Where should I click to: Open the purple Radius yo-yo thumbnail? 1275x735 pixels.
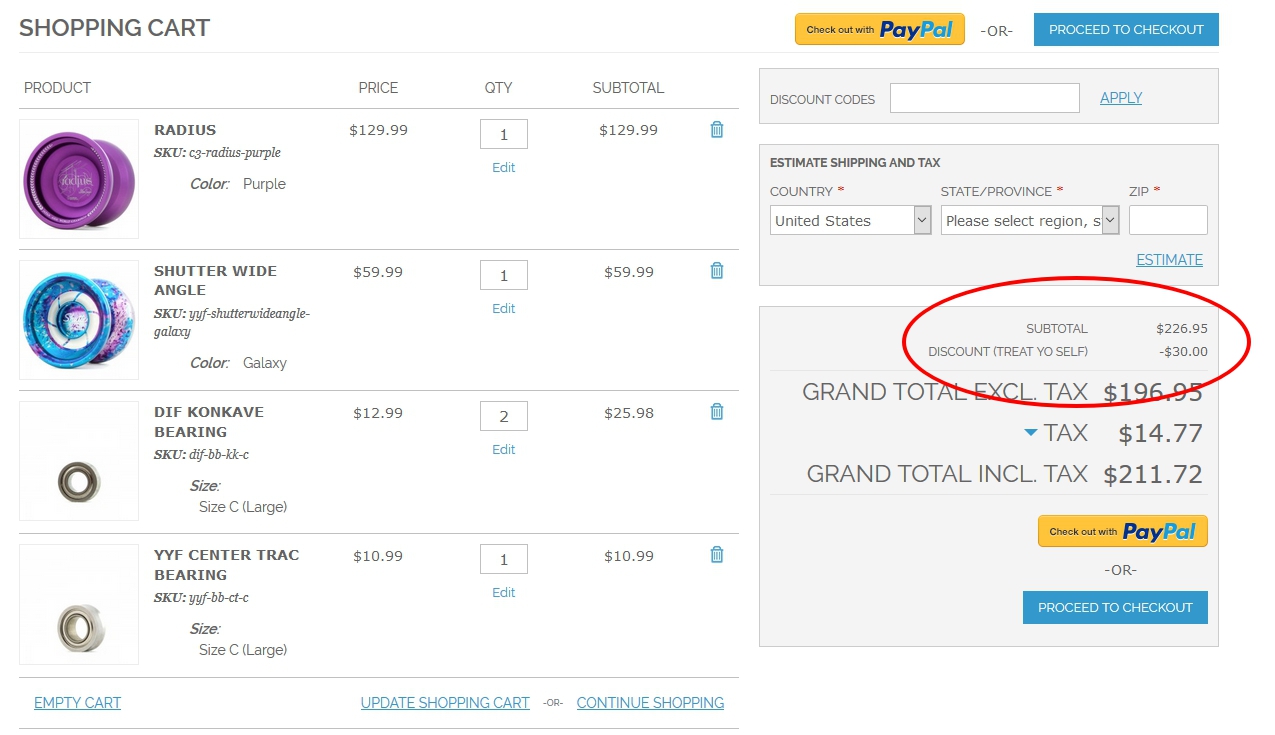pyautogui.click(x=79, y=179)
